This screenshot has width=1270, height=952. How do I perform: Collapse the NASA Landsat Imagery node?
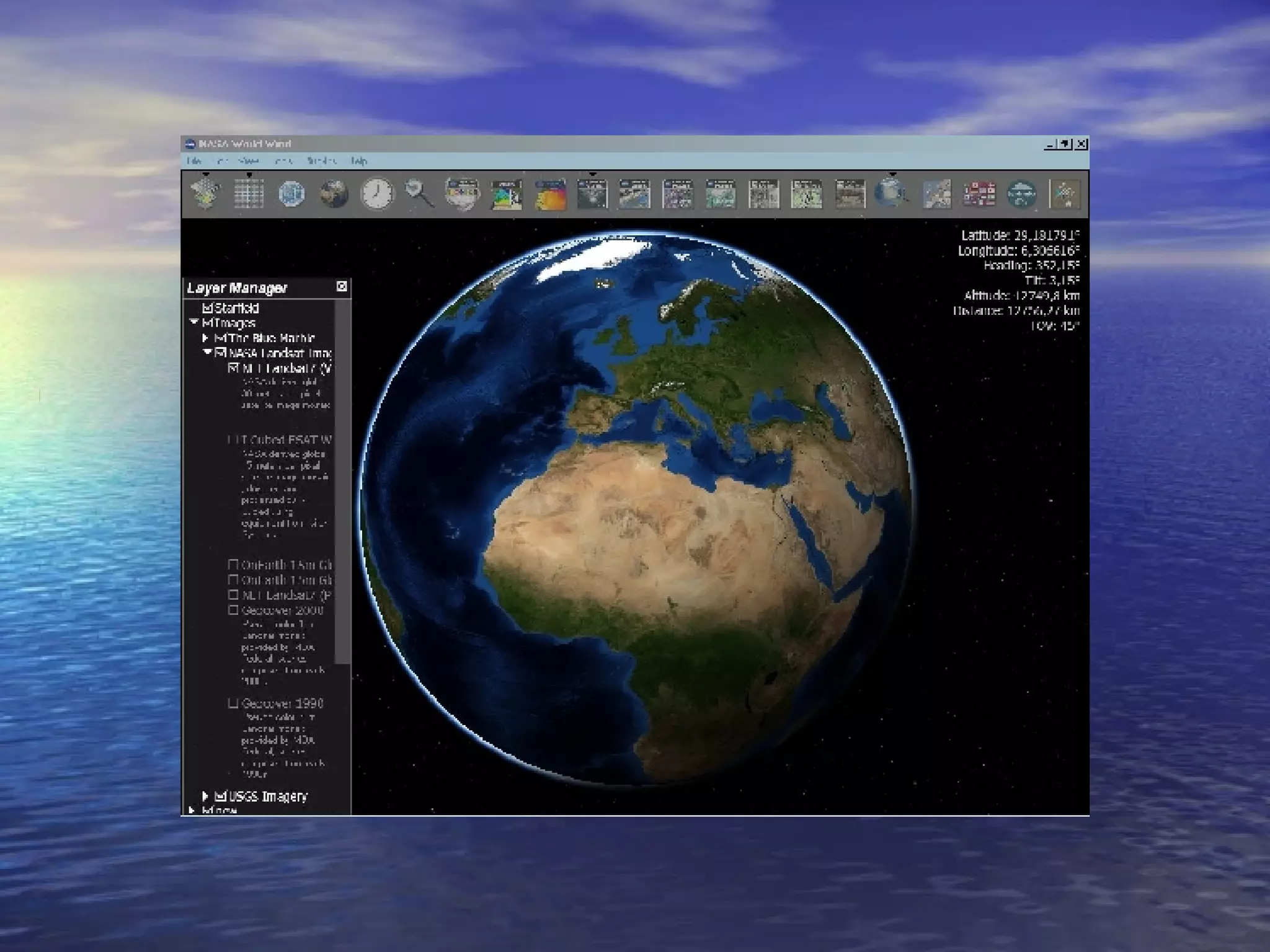207,352
